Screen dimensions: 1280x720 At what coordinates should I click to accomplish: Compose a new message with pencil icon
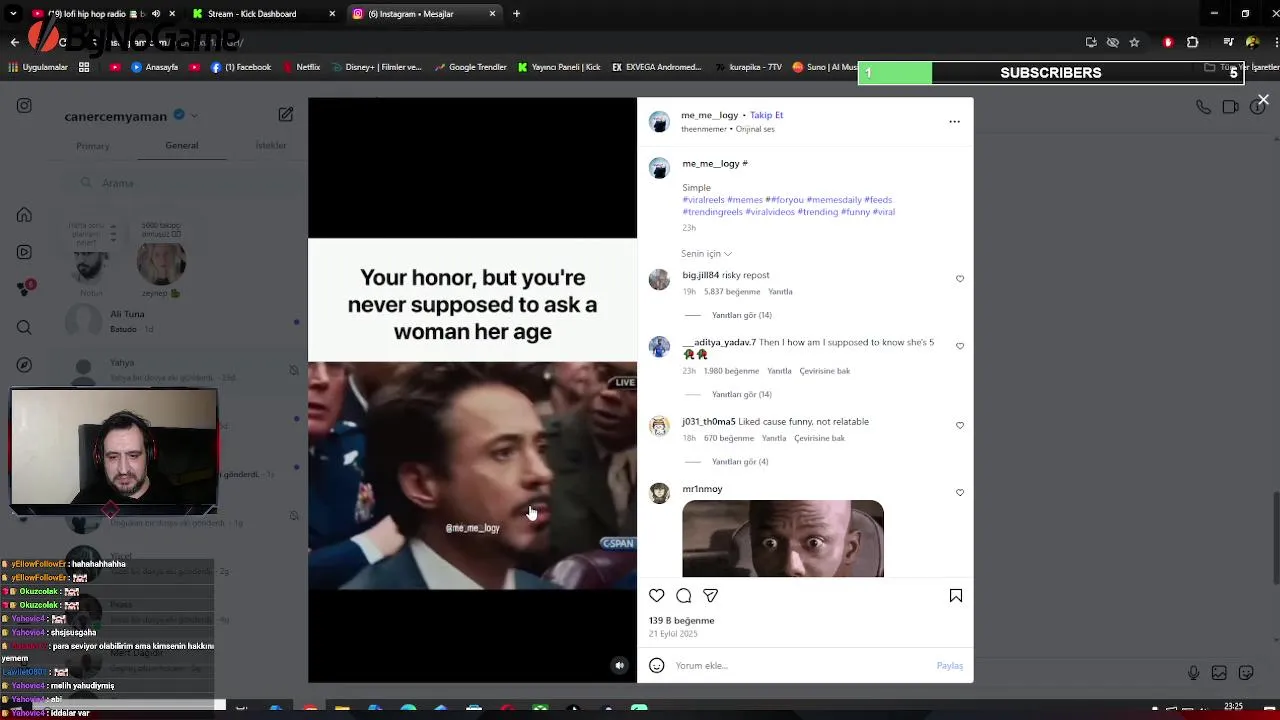[286, 115]
